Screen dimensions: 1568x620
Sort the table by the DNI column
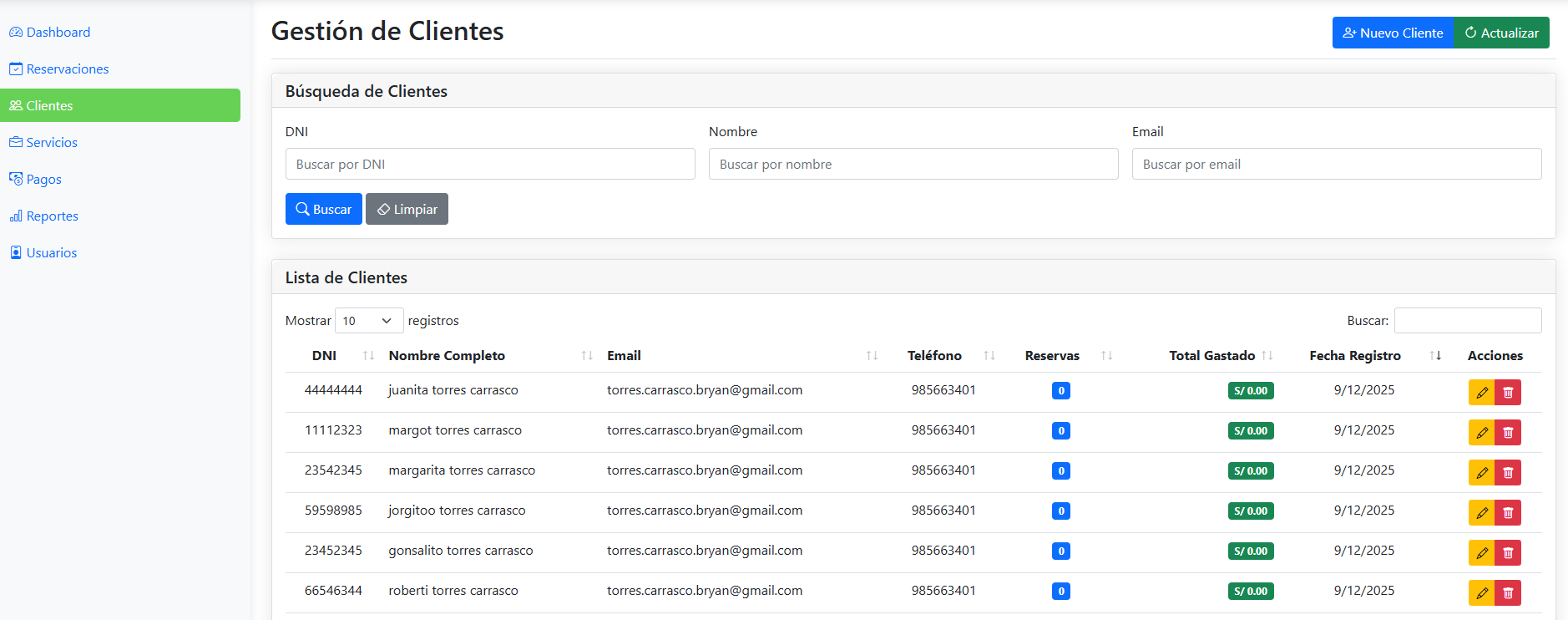pyautogui.click(x=325, y=356)
